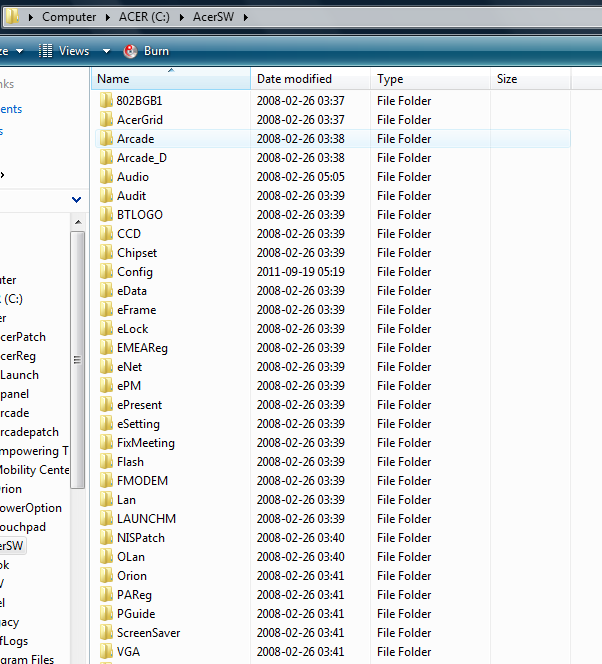Screen dimensions: 602x664
Task: Select the PowerOption folder in tree
Action: 30,508
